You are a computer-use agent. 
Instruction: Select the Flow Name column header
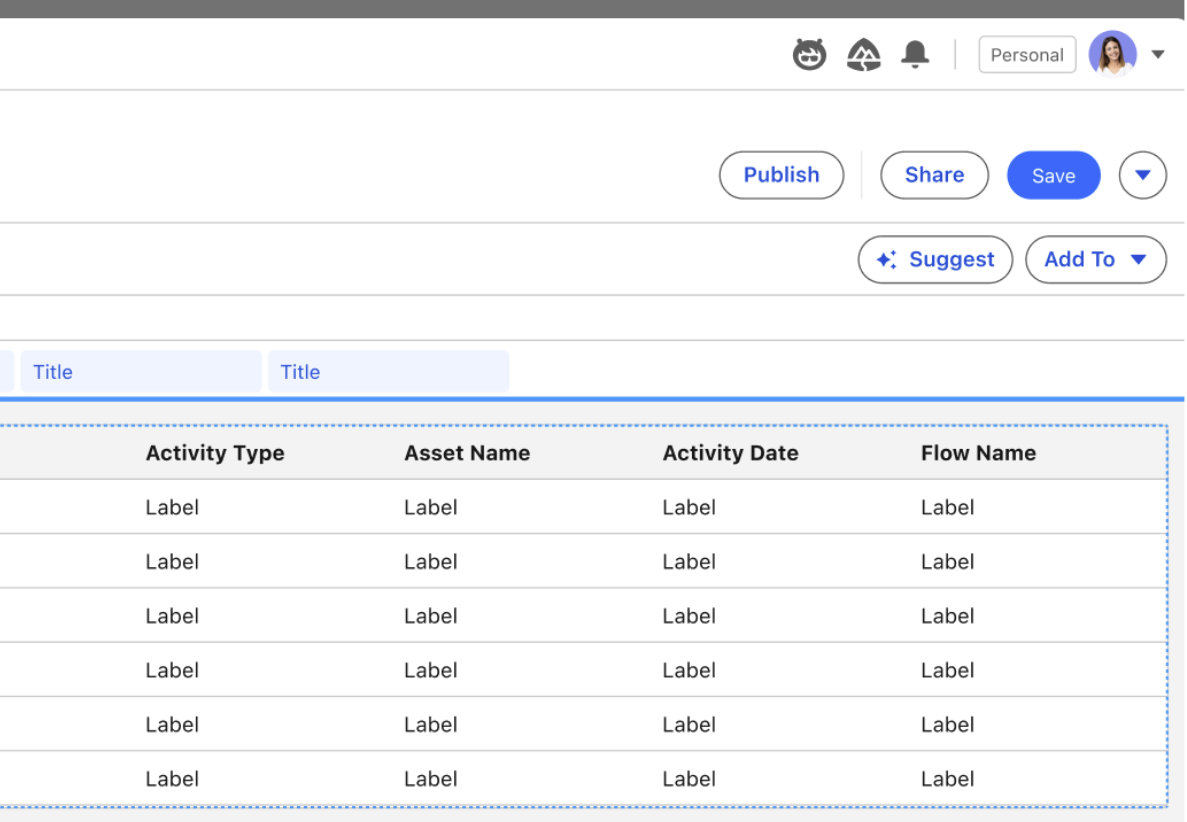978,453
